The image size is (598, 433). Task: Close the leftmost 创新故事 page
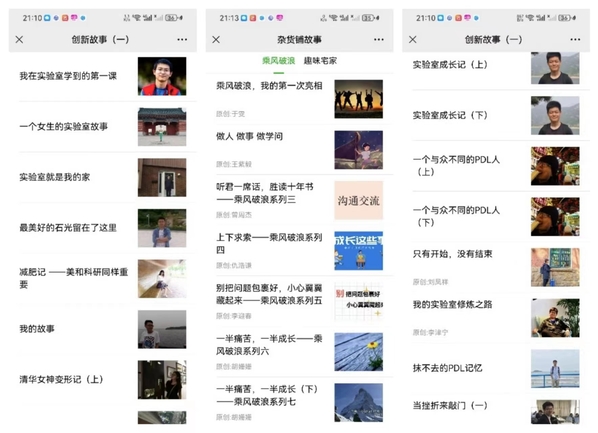[x=19, y=39]
